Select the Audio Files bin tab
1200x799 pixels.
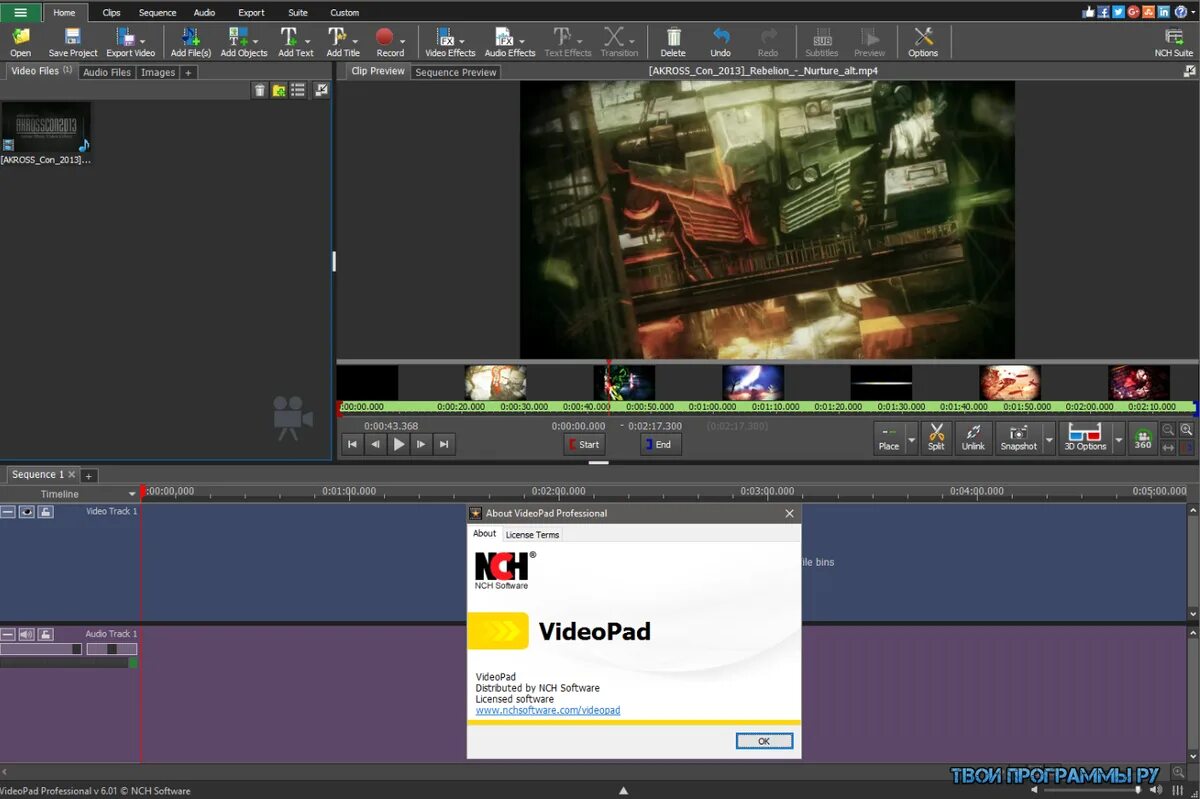click(x=107, y=72)
